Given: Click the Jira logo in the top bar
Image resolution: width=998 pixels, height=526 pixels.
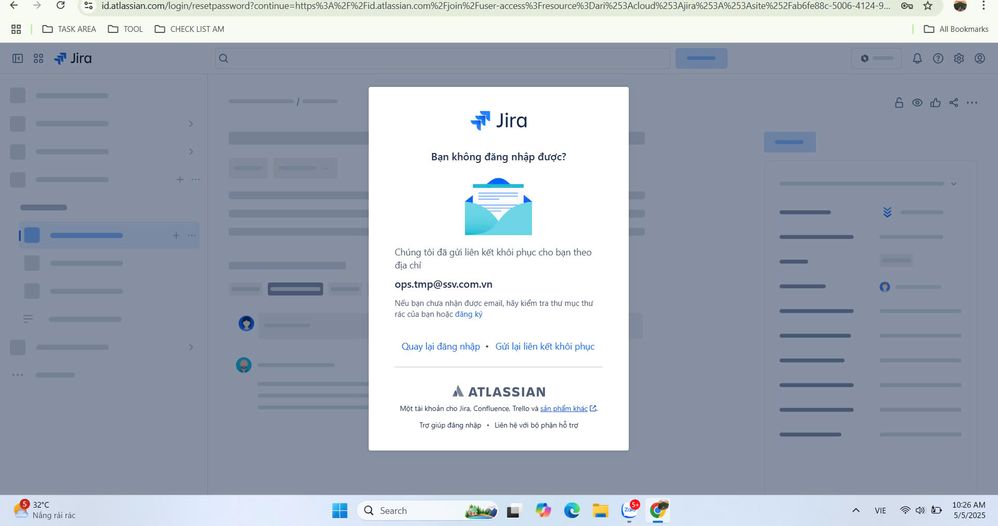Looking at the screenshot, I should click(73, 59).
